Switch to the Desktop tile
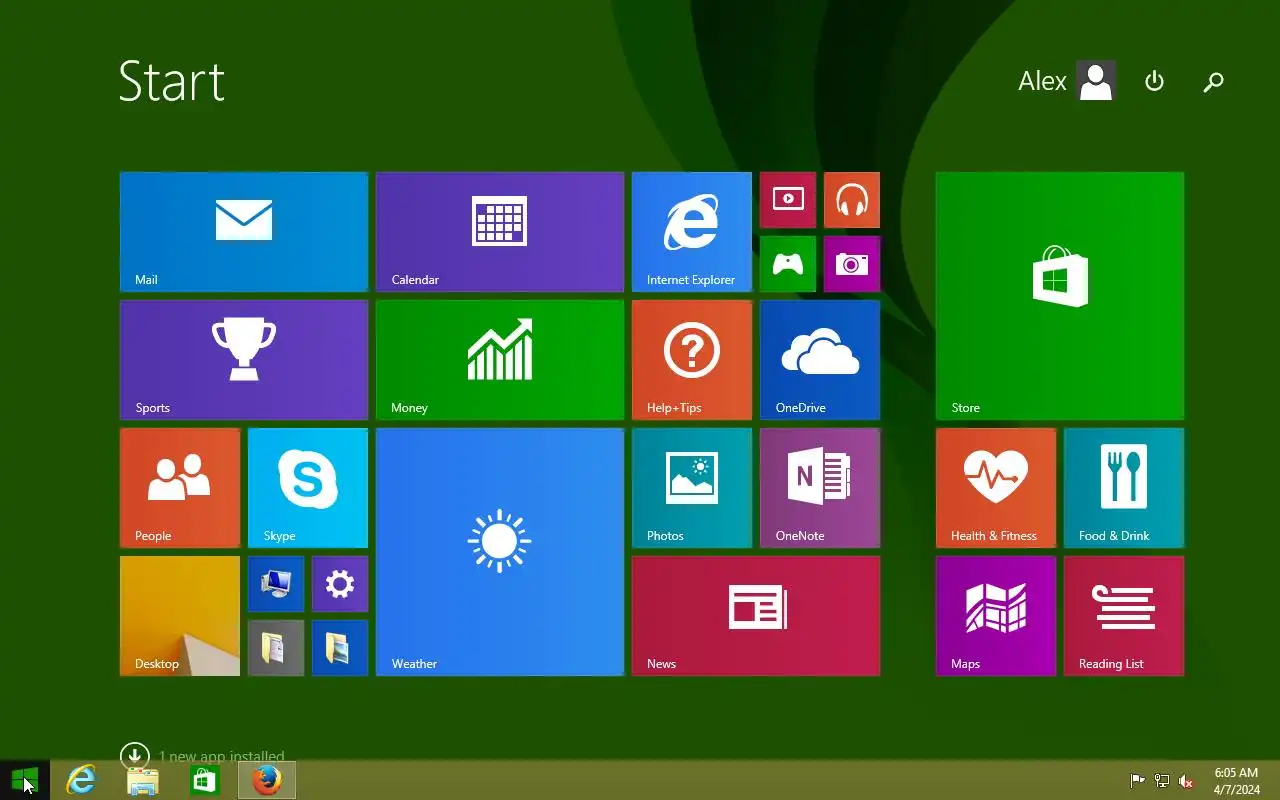Image resolution: width=1280 pixels, height=800 pixels. tap(180, 616)
